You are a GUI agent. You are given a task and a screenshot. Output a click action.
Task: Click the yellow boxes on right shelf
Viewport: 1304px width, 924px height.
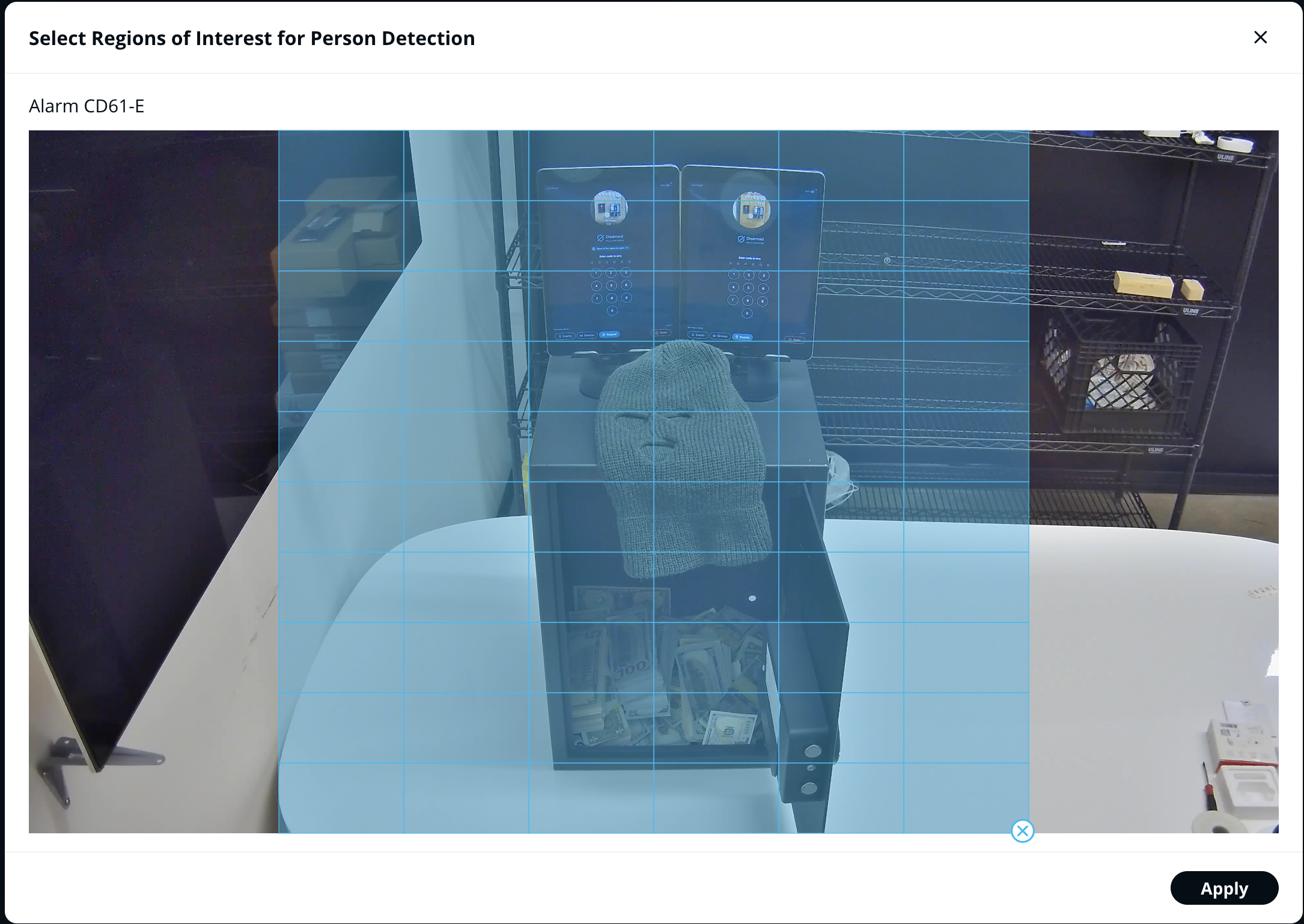click(1144, 284)
